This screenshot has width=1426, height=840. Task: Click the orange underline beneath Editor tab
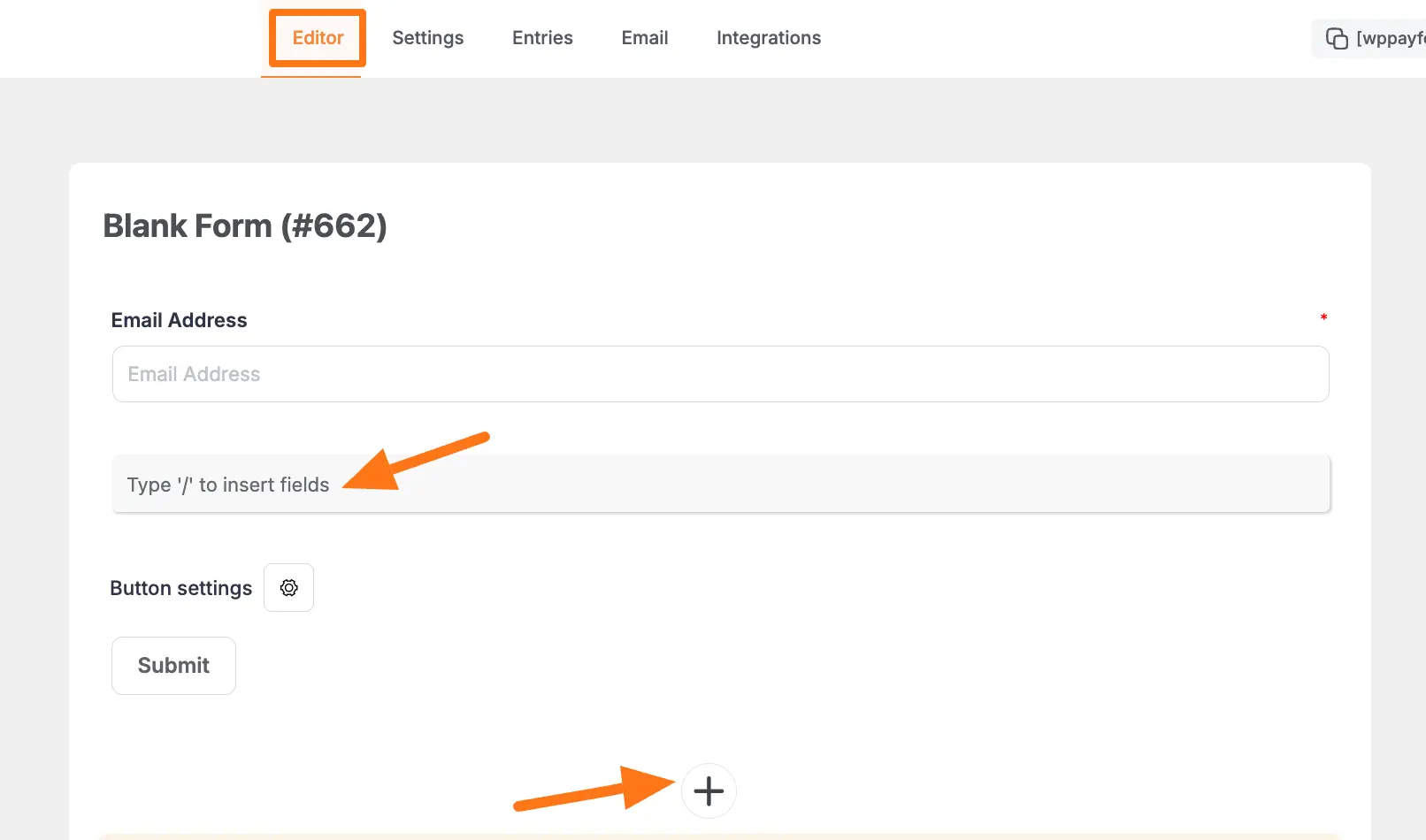[310, 76]
